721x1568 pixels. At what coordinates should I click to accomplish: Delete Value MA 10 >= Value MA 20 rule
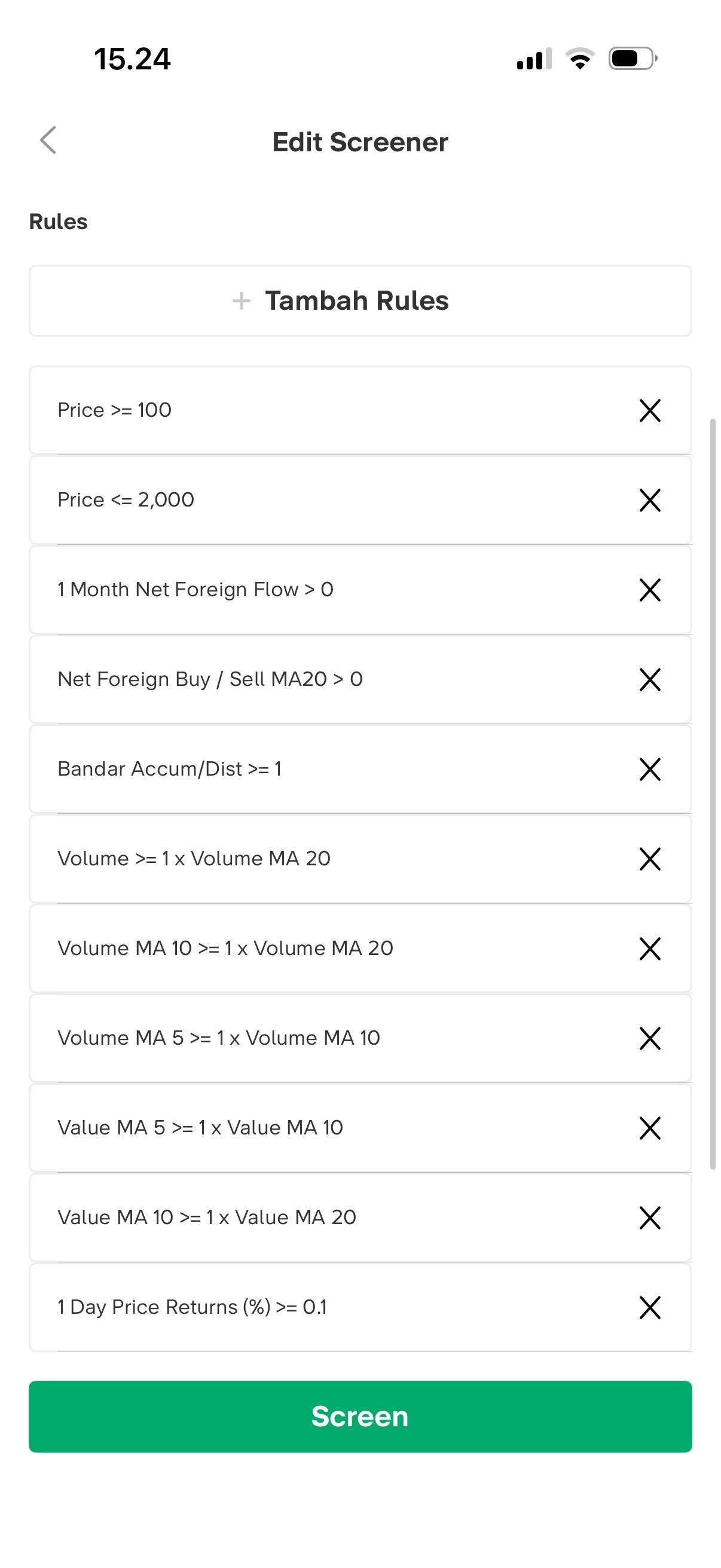pyautogui.click(x=650, y=1218)
